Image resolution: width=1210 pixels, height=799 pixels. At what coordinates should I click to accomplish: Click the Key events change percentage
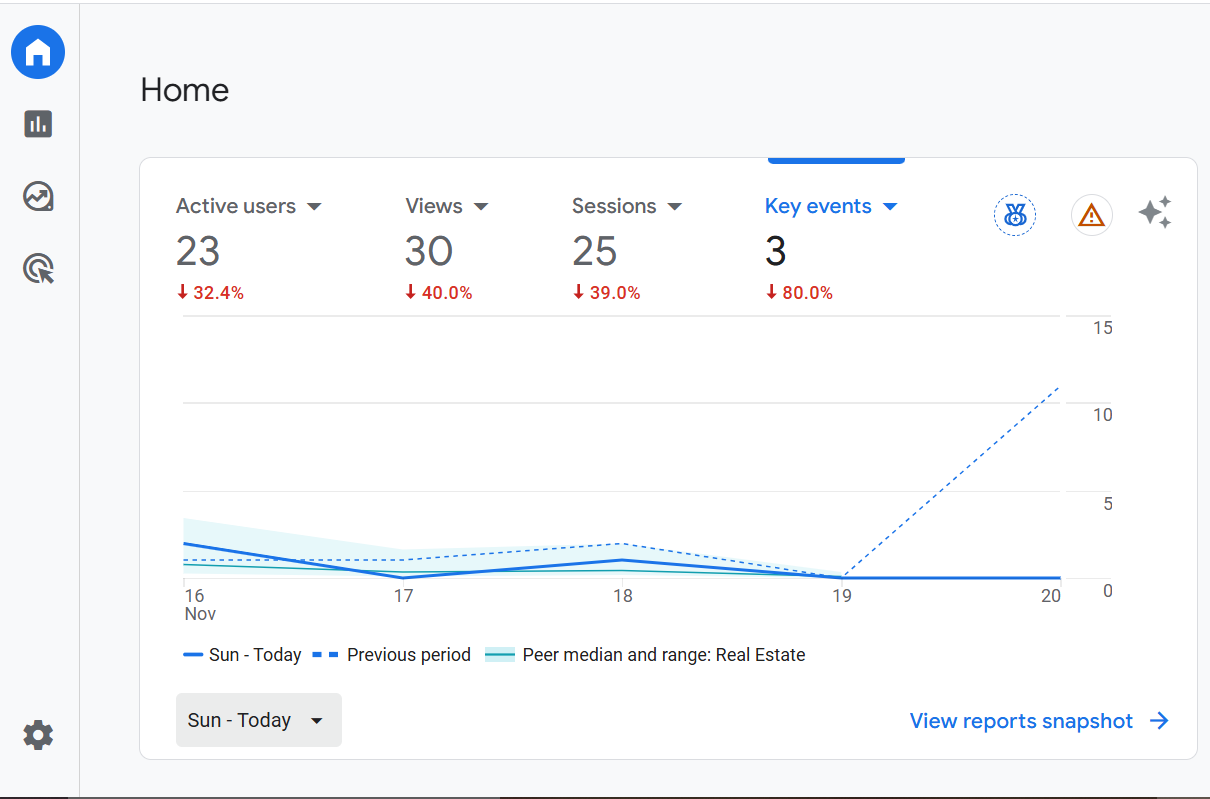[x=799, y=292]
